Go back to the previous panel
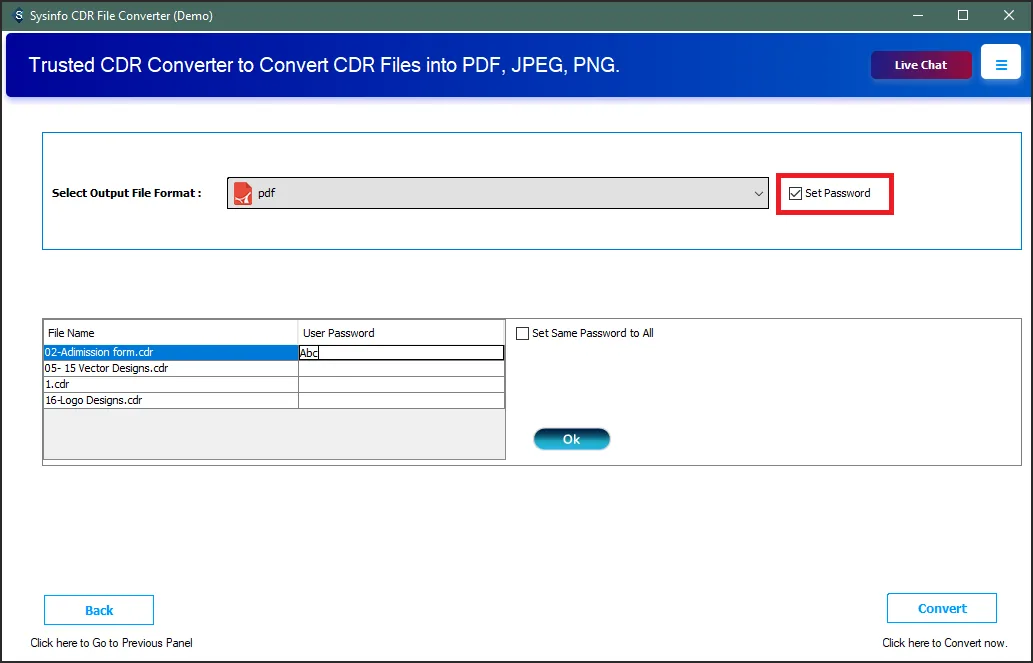 [99, 610]
